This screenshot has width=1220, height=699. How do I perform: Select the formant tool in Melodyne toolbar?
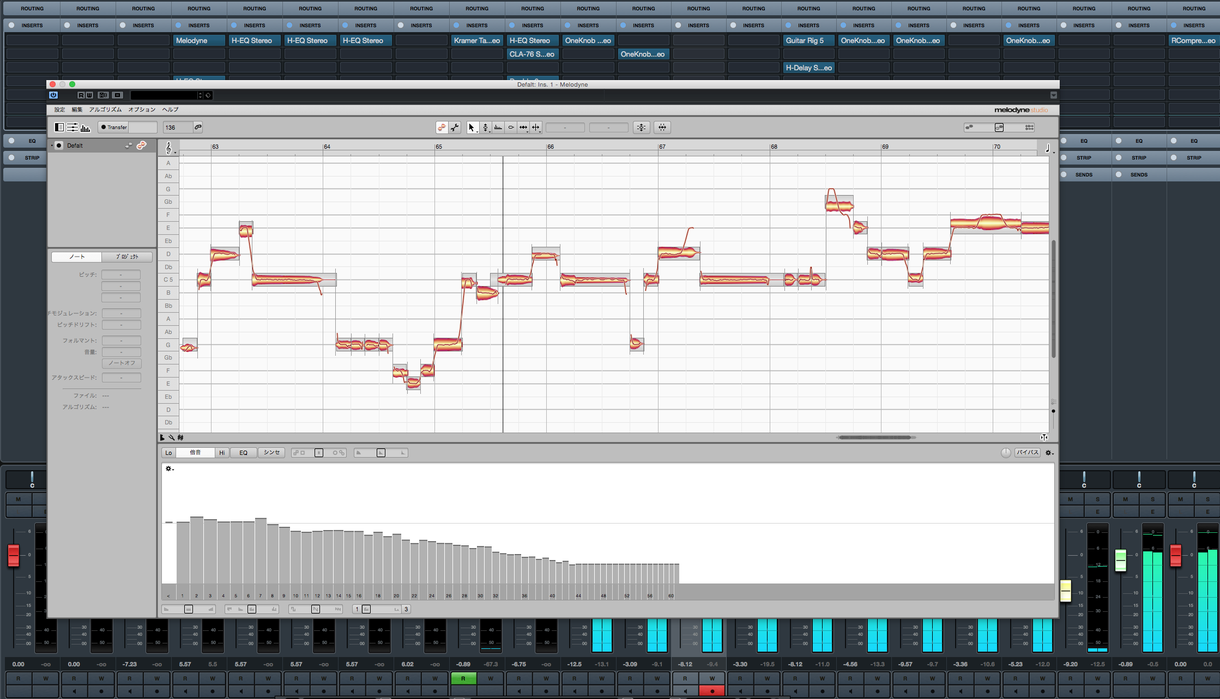[498, 127]
